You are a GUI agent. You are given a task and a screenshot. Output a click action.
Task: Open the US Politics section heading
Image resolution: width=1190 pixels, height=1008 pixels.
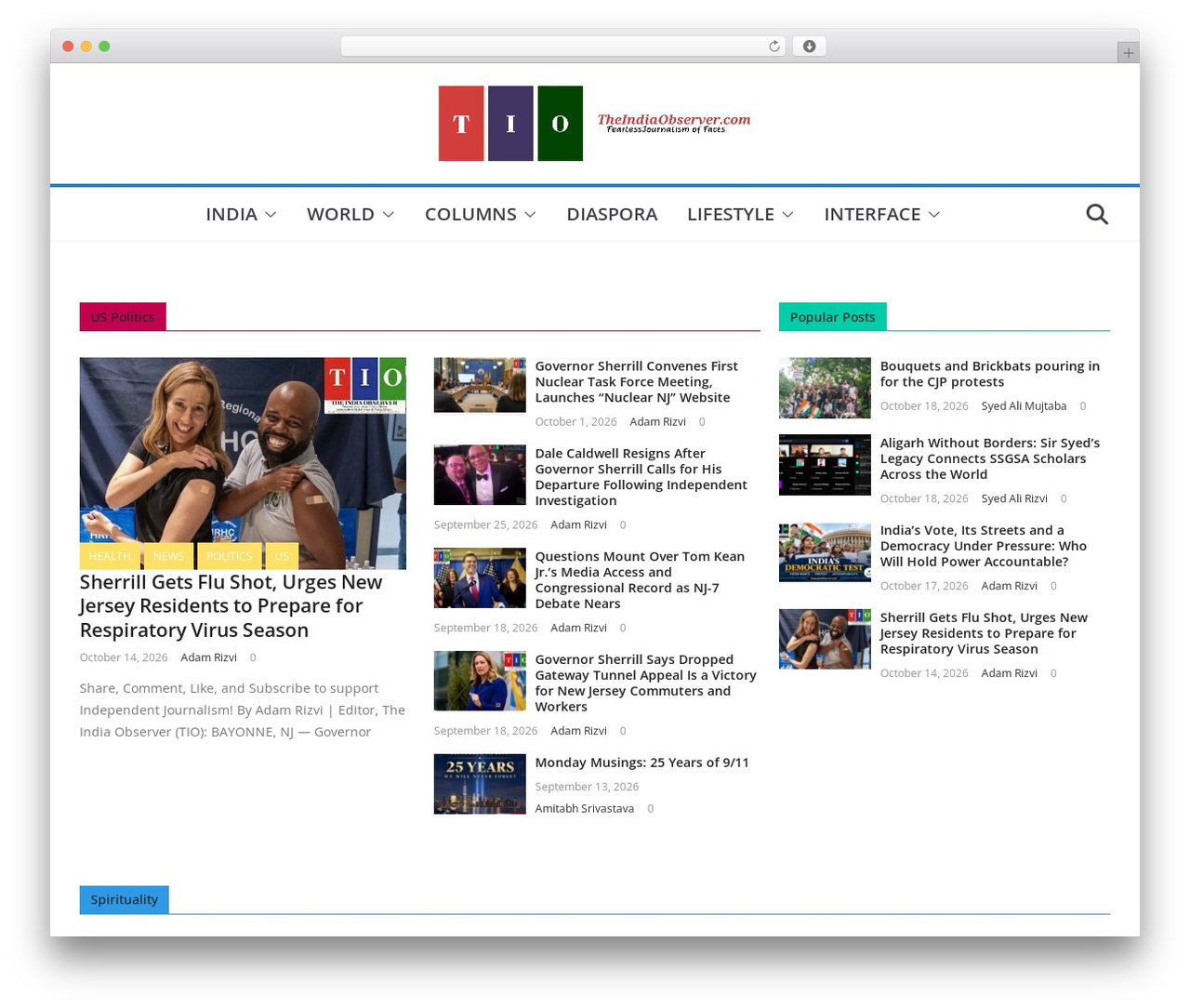click(123, 317)
